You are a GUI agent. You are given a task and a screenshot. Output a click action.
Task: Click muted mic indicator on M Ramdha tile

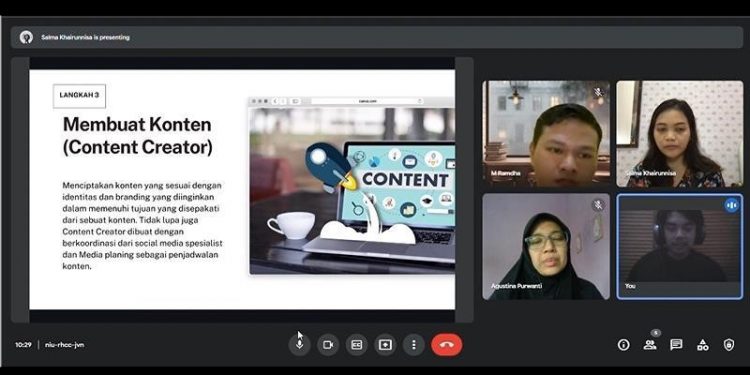click(598, 92)
